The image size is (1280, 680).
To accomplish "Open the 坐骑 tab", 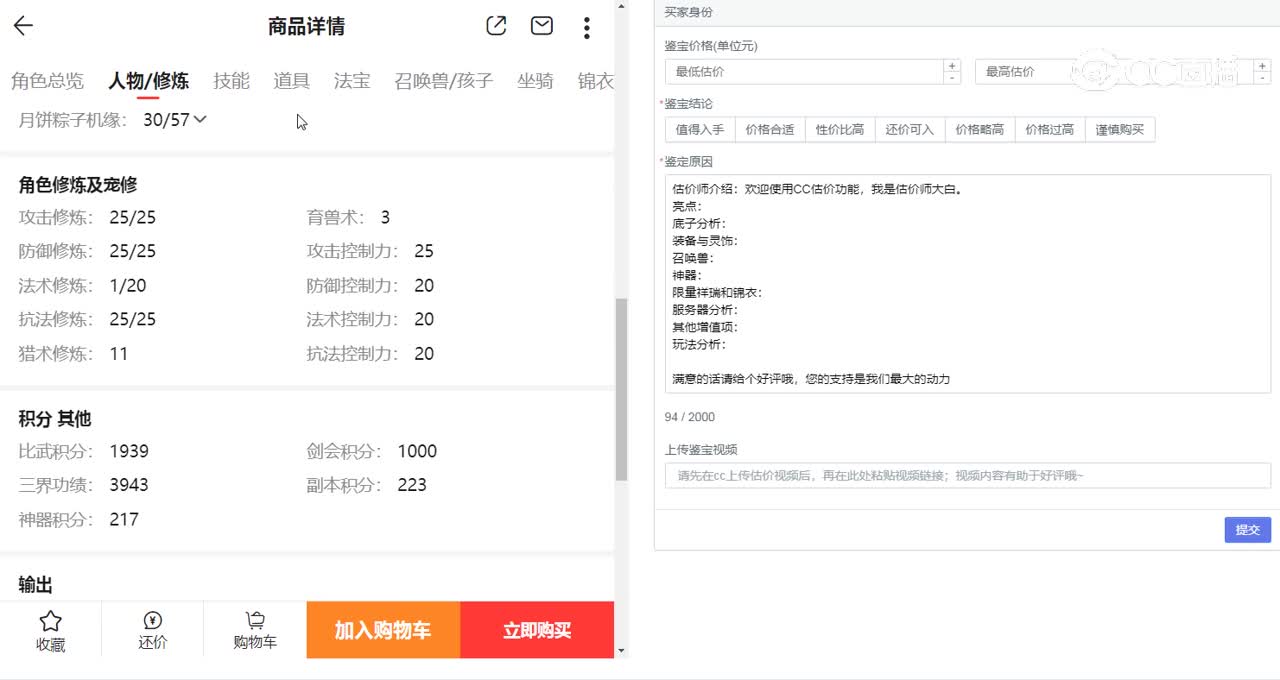I will pyautogui.click(x=535, y=81).
